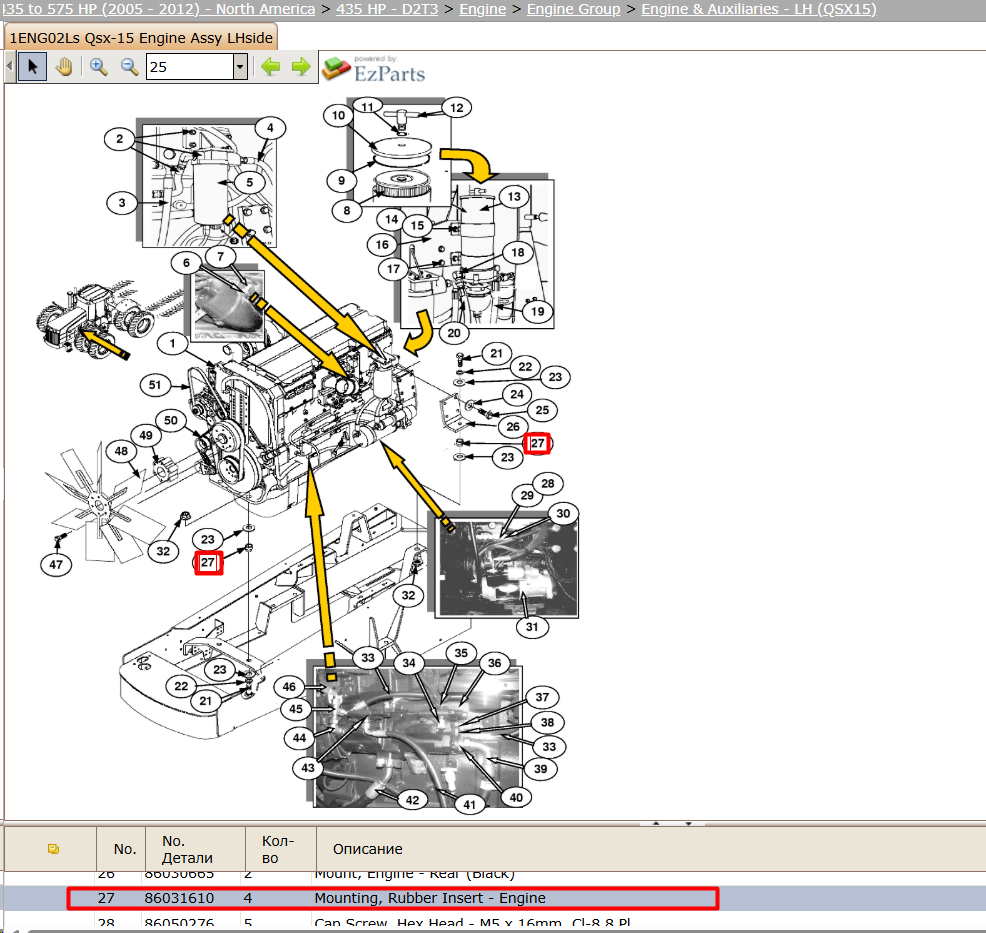Click the yellow notes icon in table header
The height and width of the screenshot is (933, 986).
(53, 849)
